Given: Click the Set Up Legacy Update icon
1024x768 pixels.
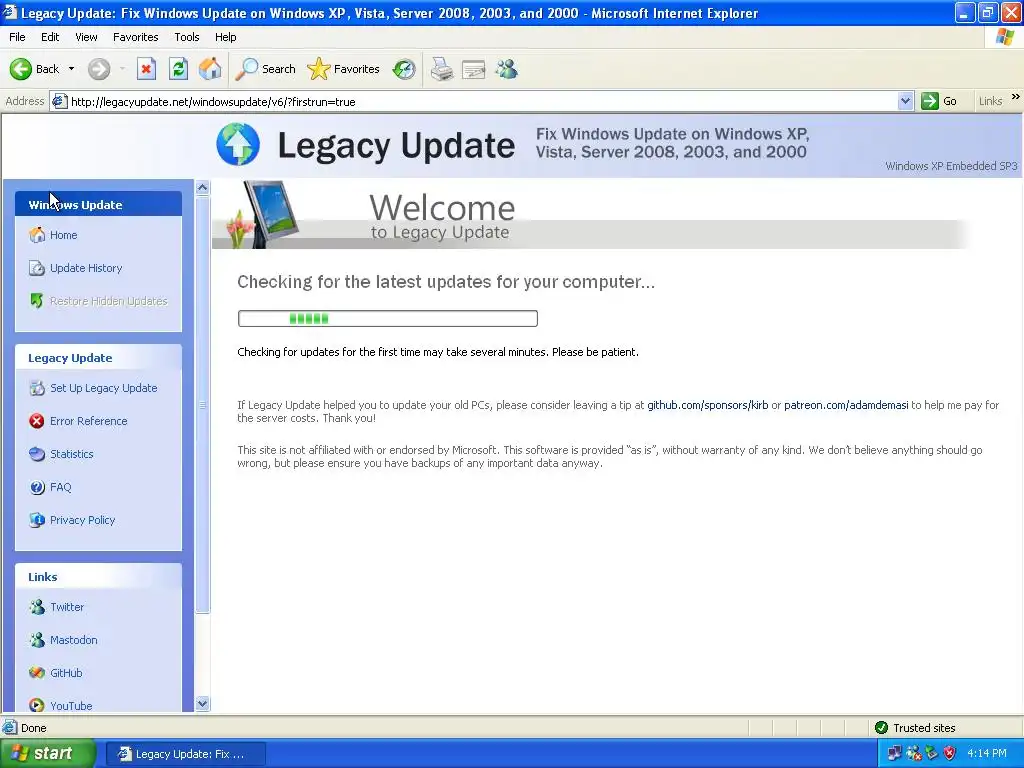Looking at the screenshot, I should click(37, 388).
